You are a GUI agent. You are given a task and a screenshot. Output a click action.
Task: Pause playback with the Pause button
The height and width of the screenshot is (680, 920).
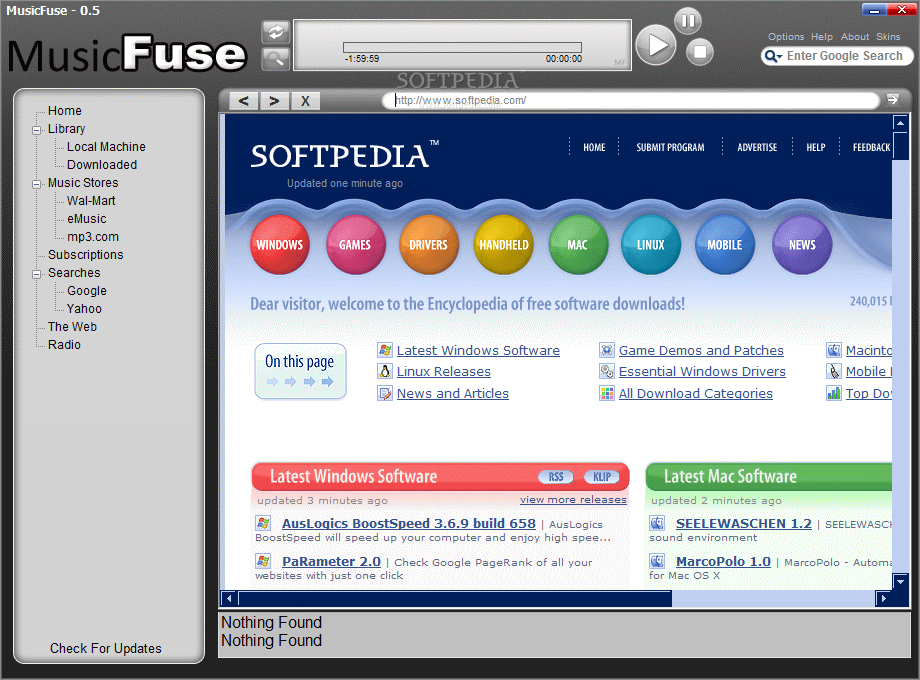[688, 21]
